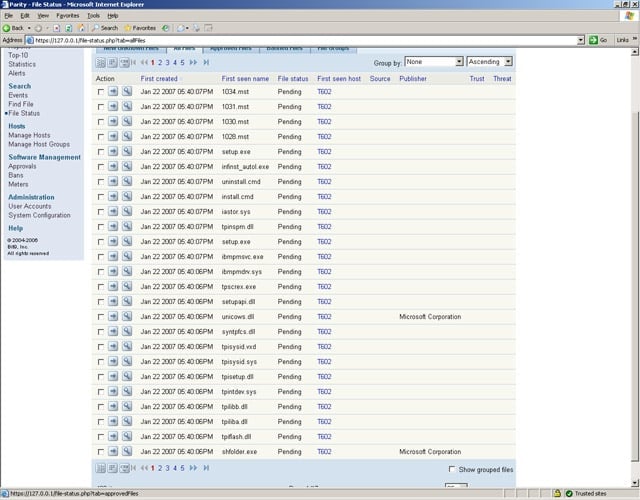Screen dimensions: 640x500
Task: Jump to last page icon in top pager
Action: click(x=206, y=62)
